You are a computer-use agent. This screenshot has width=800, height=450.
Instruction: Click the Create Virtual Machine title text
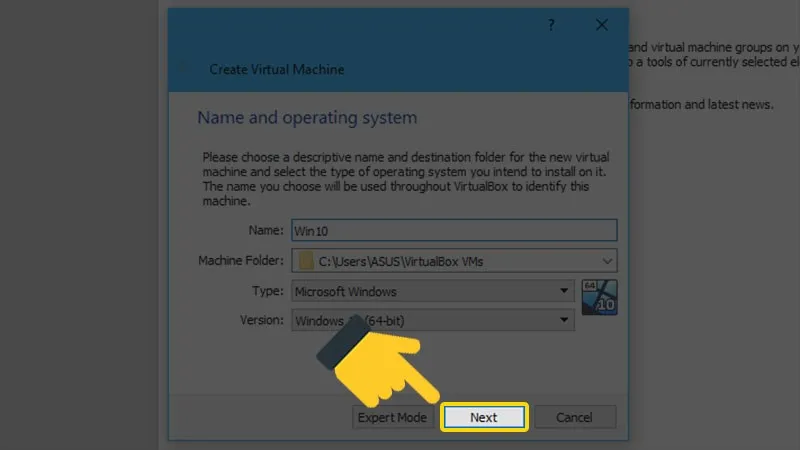click(x=276, y=70)
